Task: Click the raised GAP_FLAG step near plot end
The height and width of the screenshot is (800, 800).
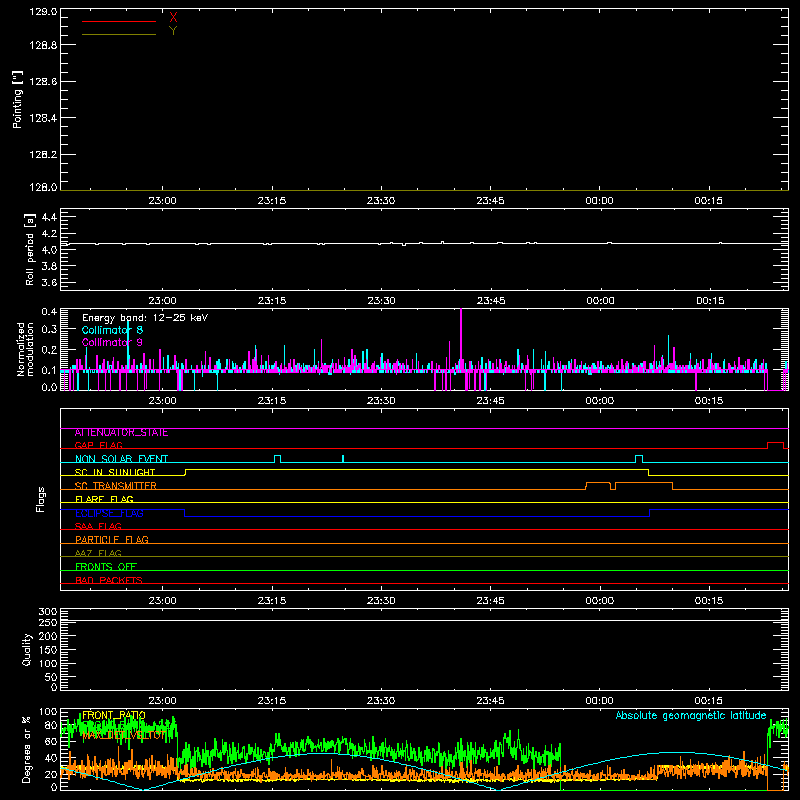Action: 776,443
